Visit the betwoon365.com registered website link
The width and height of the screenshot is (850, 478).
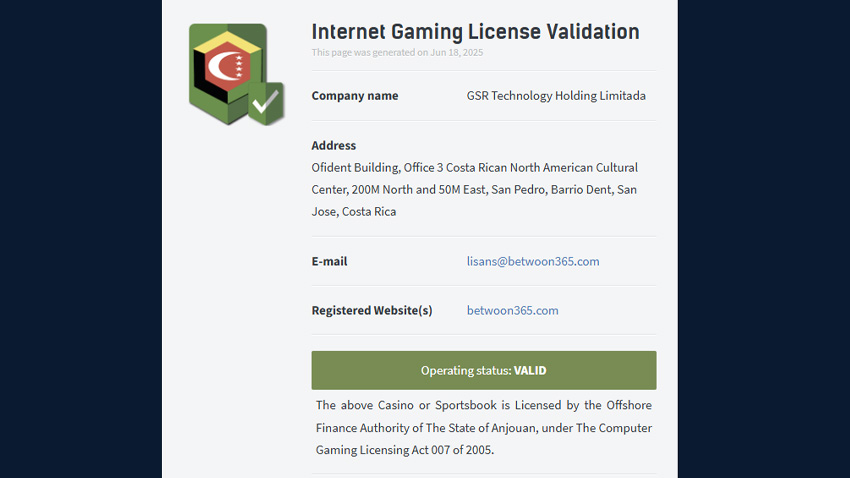click(512, 311)
